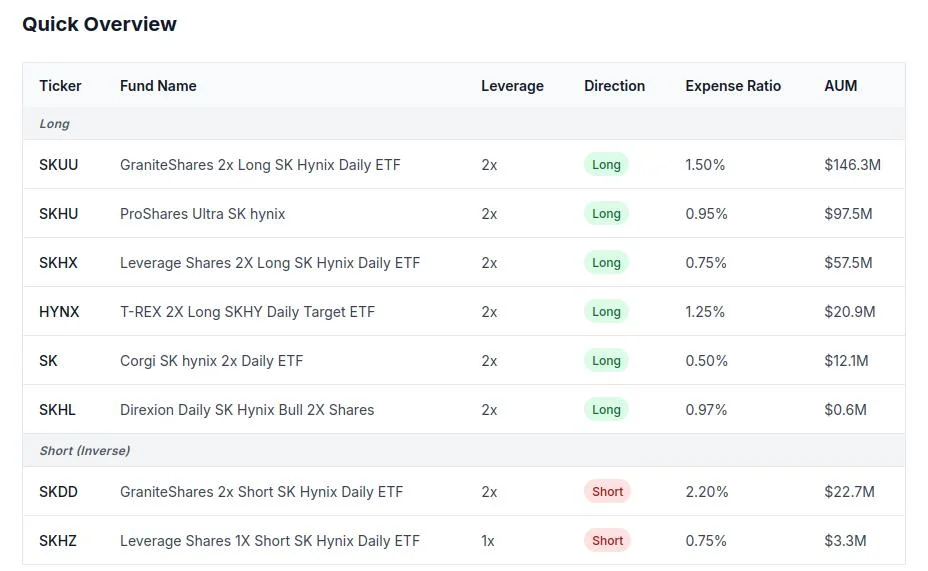Click Corgi SK hynix 2x Daily ETF
928x571 pixels.
pyautogui.click(x=211, y=361)
